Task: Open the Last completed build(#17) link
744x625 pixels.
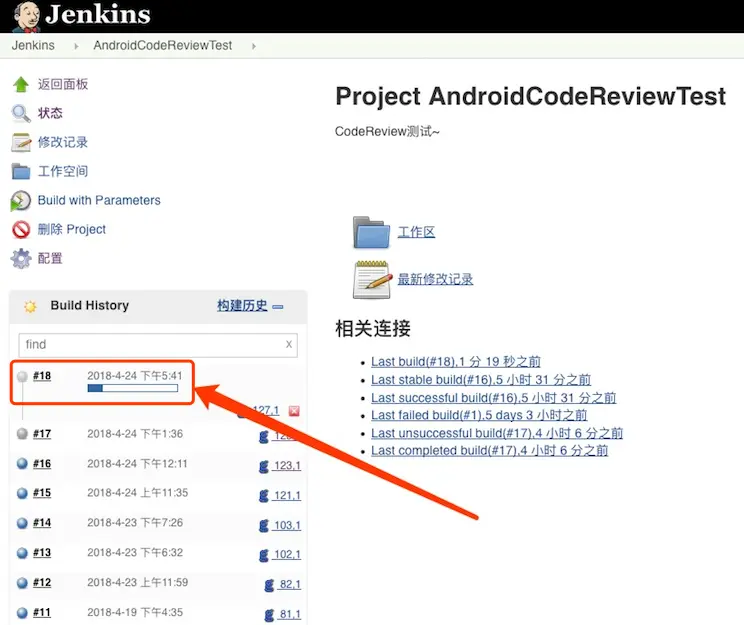Action: (x=490, y=451)
